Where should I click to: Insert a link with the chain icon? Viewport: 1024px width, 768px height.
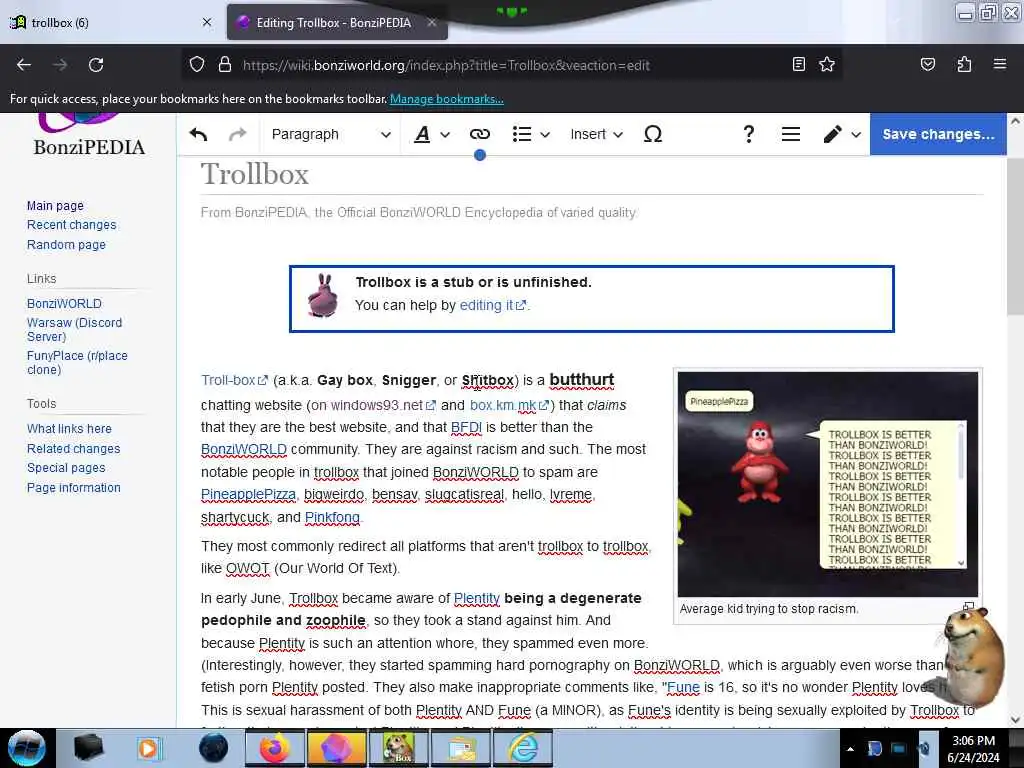479,135
